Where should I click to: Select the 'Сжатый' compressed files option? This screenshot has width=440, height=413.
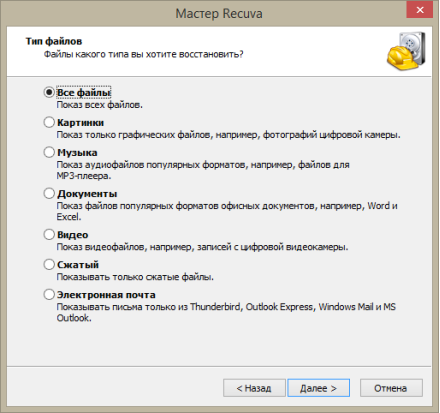(49, 265)
